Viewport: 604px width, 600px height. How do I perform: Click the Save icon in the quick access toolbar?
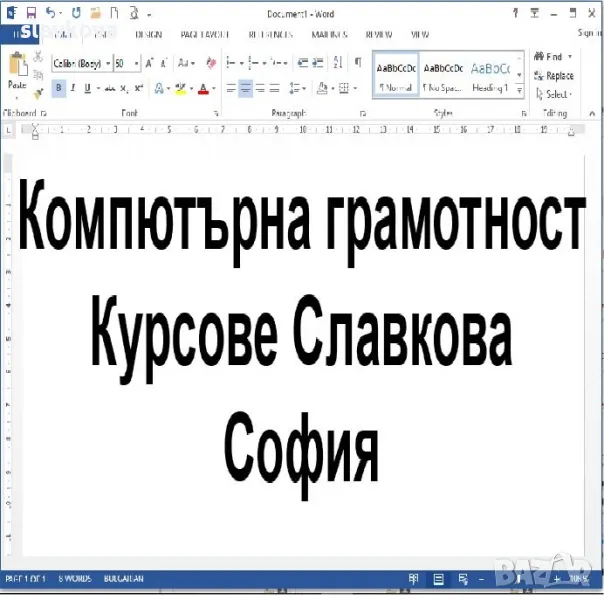(x=31, y=14)
